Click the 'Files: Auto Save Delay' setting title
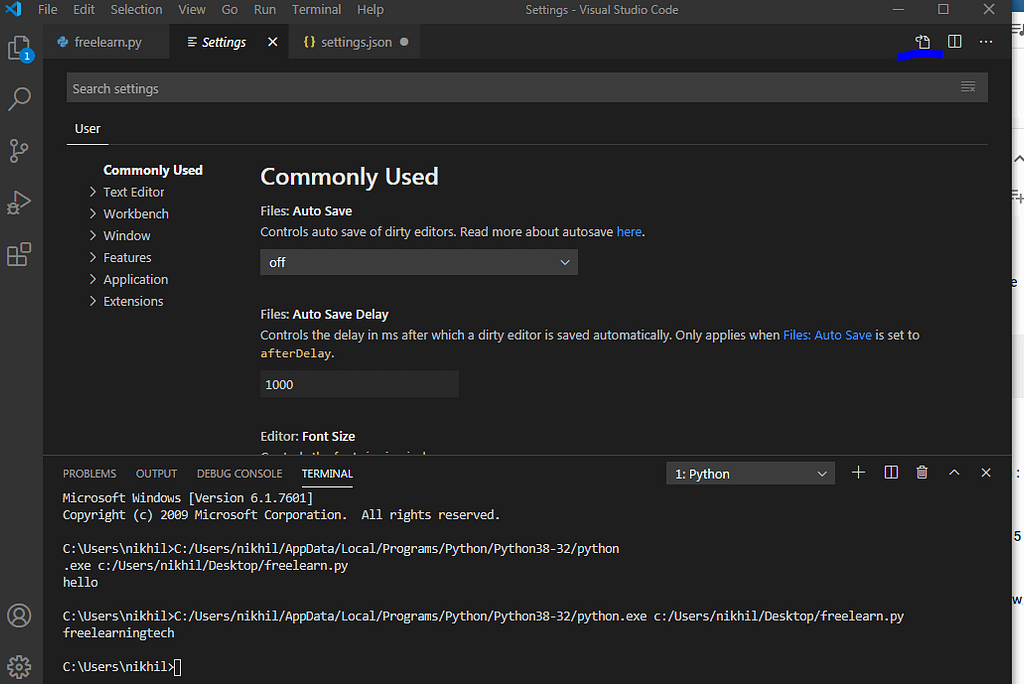 (x=325, y=314)
